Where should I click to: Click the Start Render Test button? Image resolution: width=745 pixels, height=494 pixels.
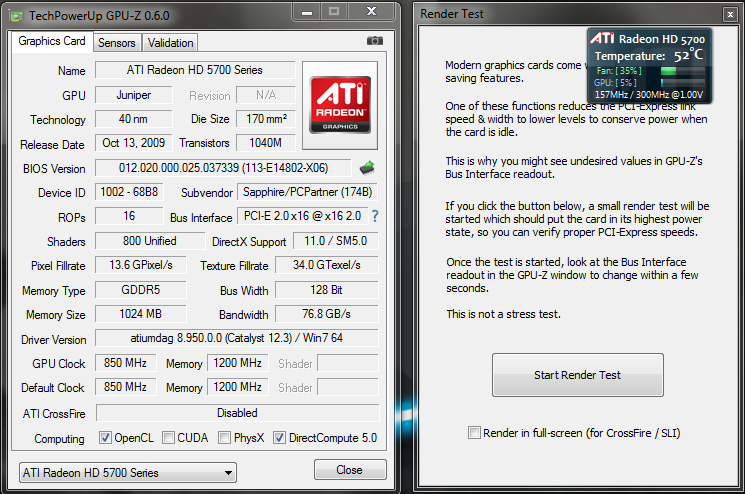[578, 375]
